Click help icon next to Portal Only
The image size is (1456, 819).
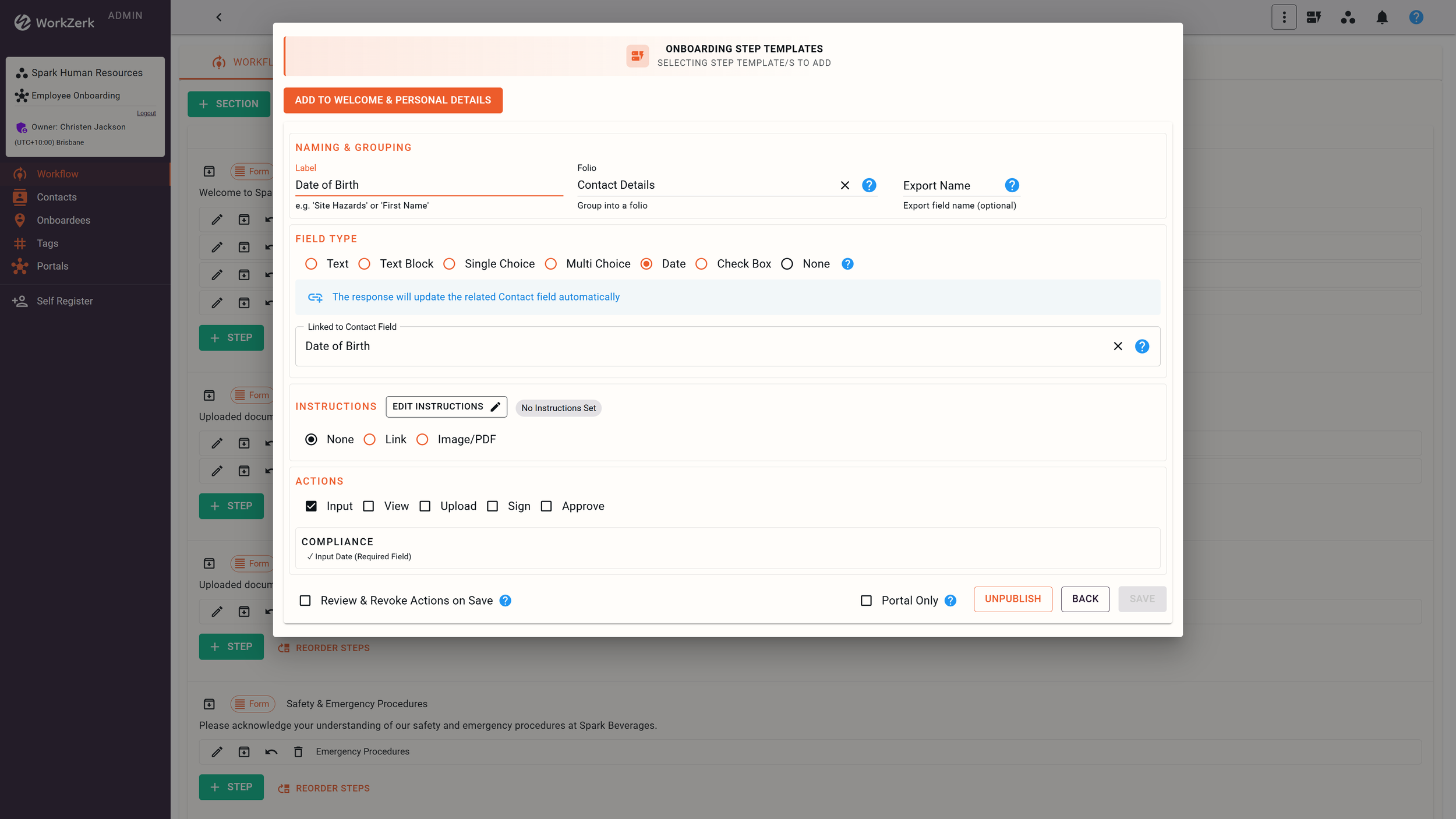(950, 601)
